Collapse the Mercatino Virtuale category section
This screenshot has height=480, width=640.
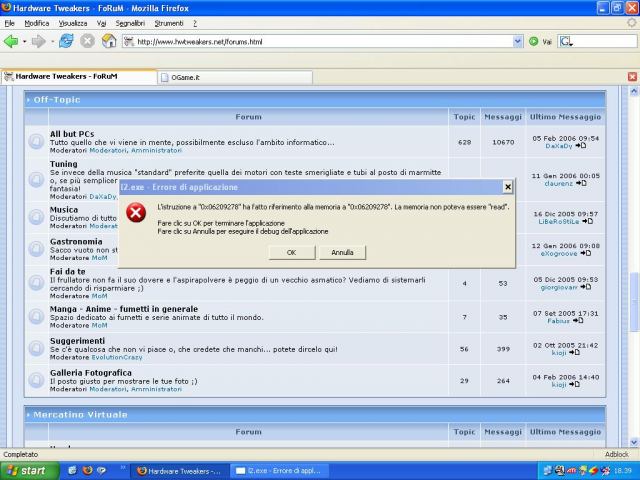[x=28, y=414]
